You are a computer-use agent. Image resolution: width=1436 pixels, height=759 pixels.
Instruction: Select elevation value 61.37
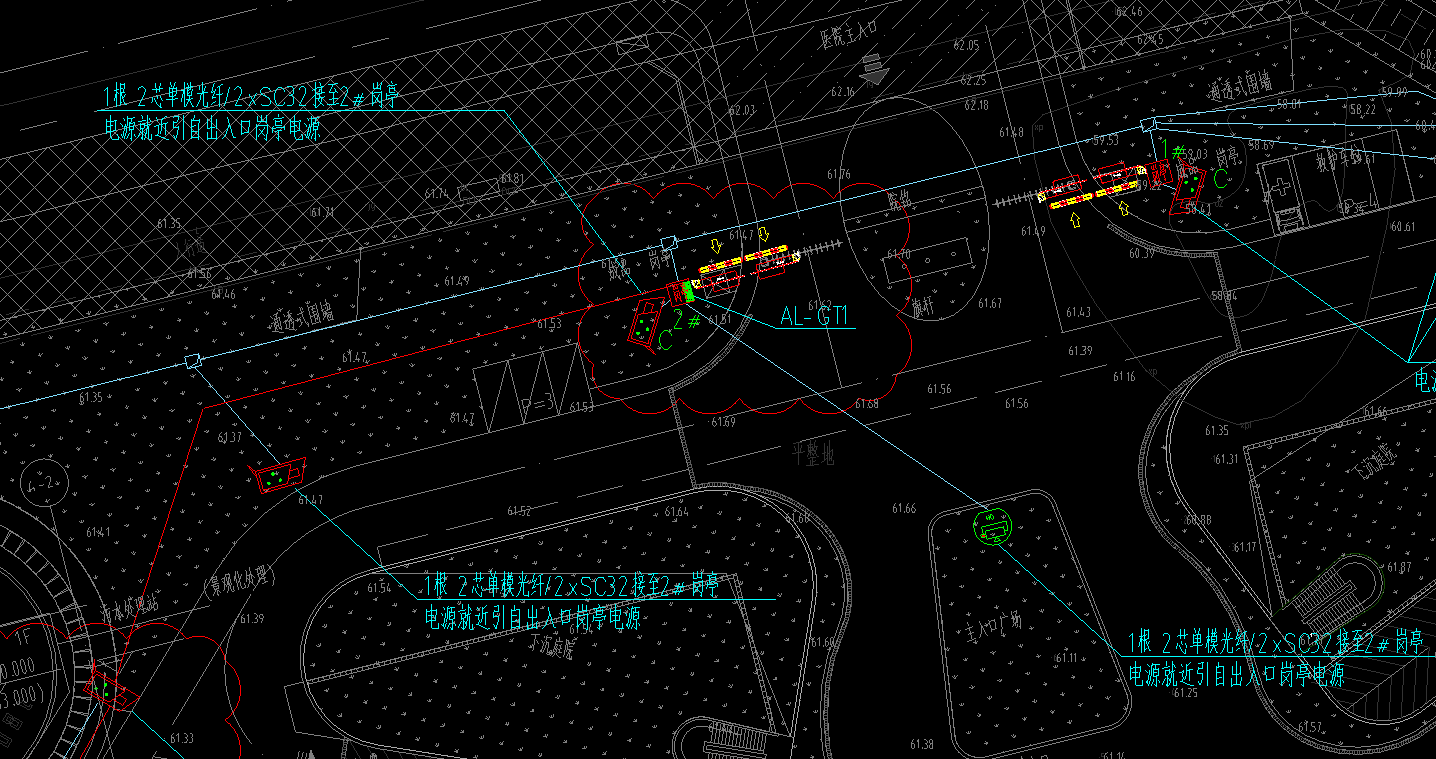[230, 437]
